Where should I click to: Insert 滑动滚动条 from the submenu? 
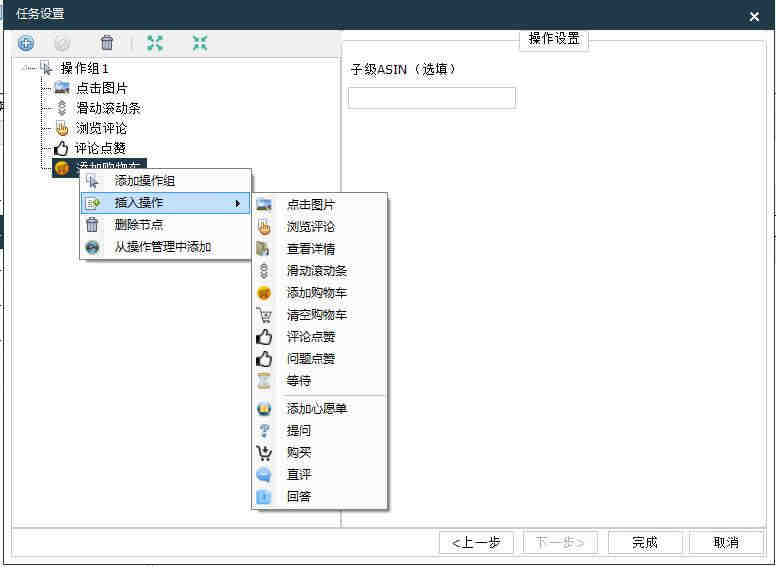coord(319,271)
